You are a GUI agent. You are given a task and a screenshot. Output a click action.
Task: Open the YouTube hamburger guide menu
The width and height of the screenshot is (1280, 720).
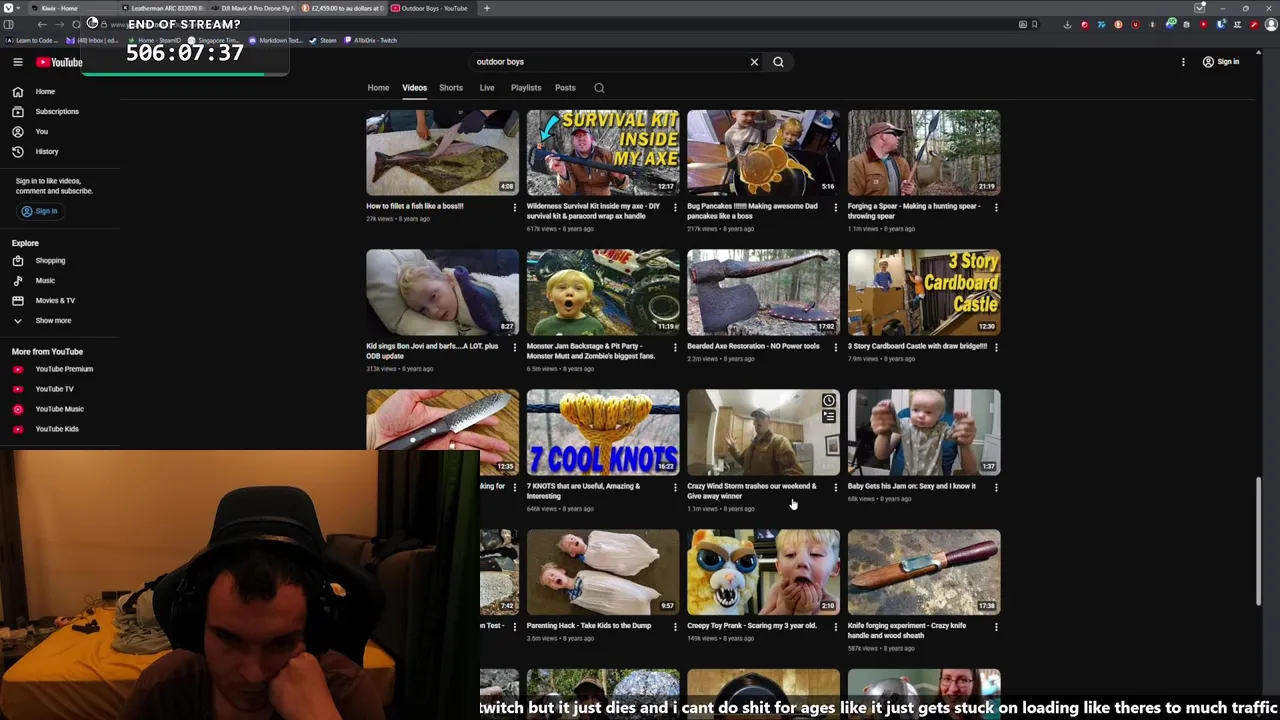click(17, 62)
